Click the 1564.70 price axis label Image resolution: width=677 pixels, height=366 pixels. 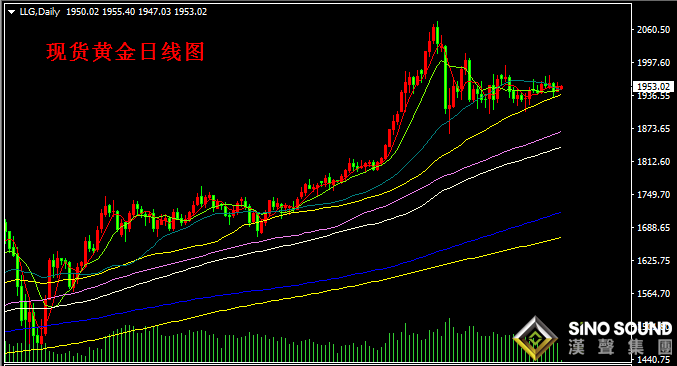click(654, 293)
